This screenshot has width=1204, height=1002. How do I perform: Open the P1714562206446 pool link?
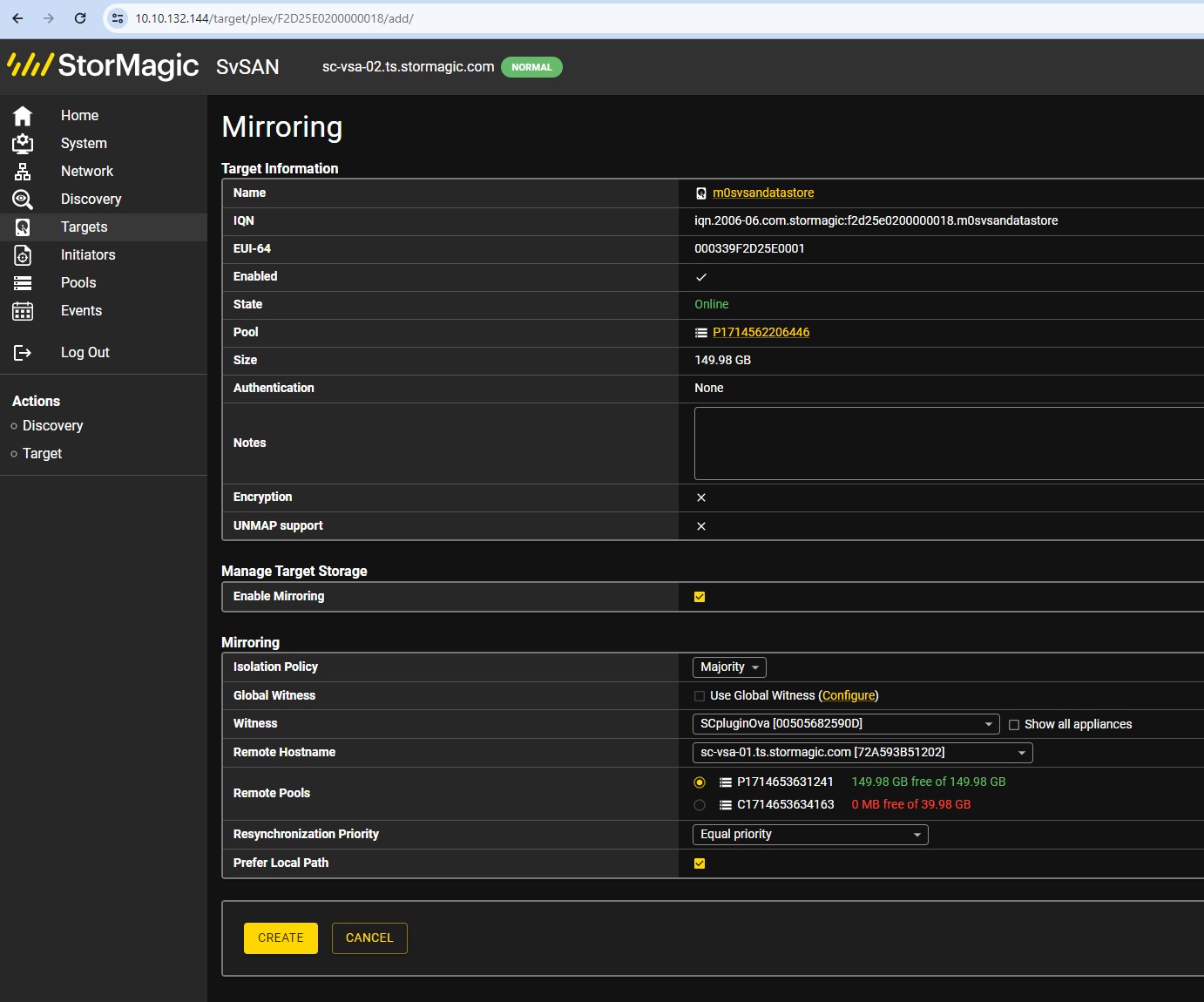tap(761, 333)
